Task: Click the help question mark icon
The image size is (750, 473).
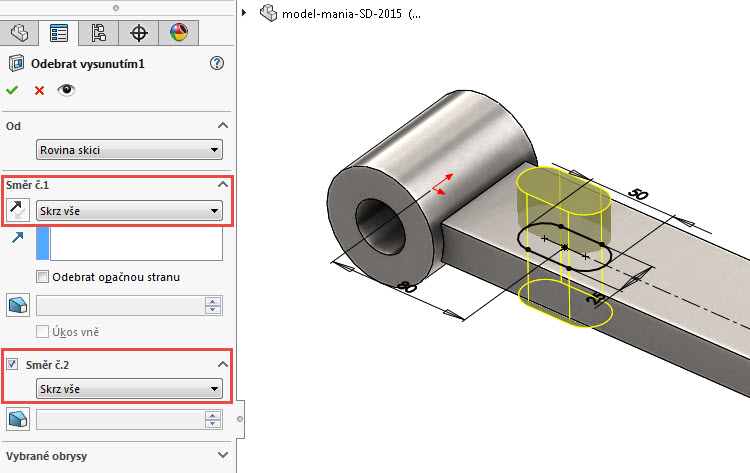Action: [x=217, y=63]
